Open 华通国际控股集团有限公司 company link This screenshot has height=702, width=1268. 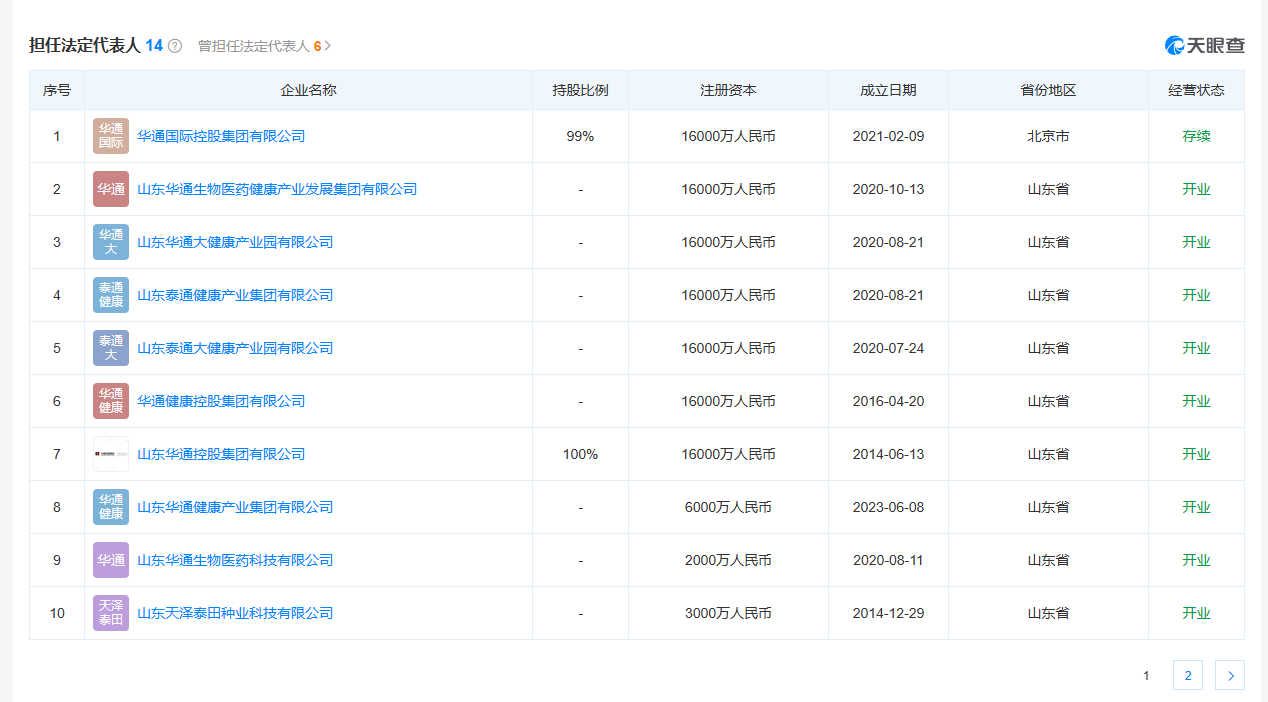coord(221,136)
